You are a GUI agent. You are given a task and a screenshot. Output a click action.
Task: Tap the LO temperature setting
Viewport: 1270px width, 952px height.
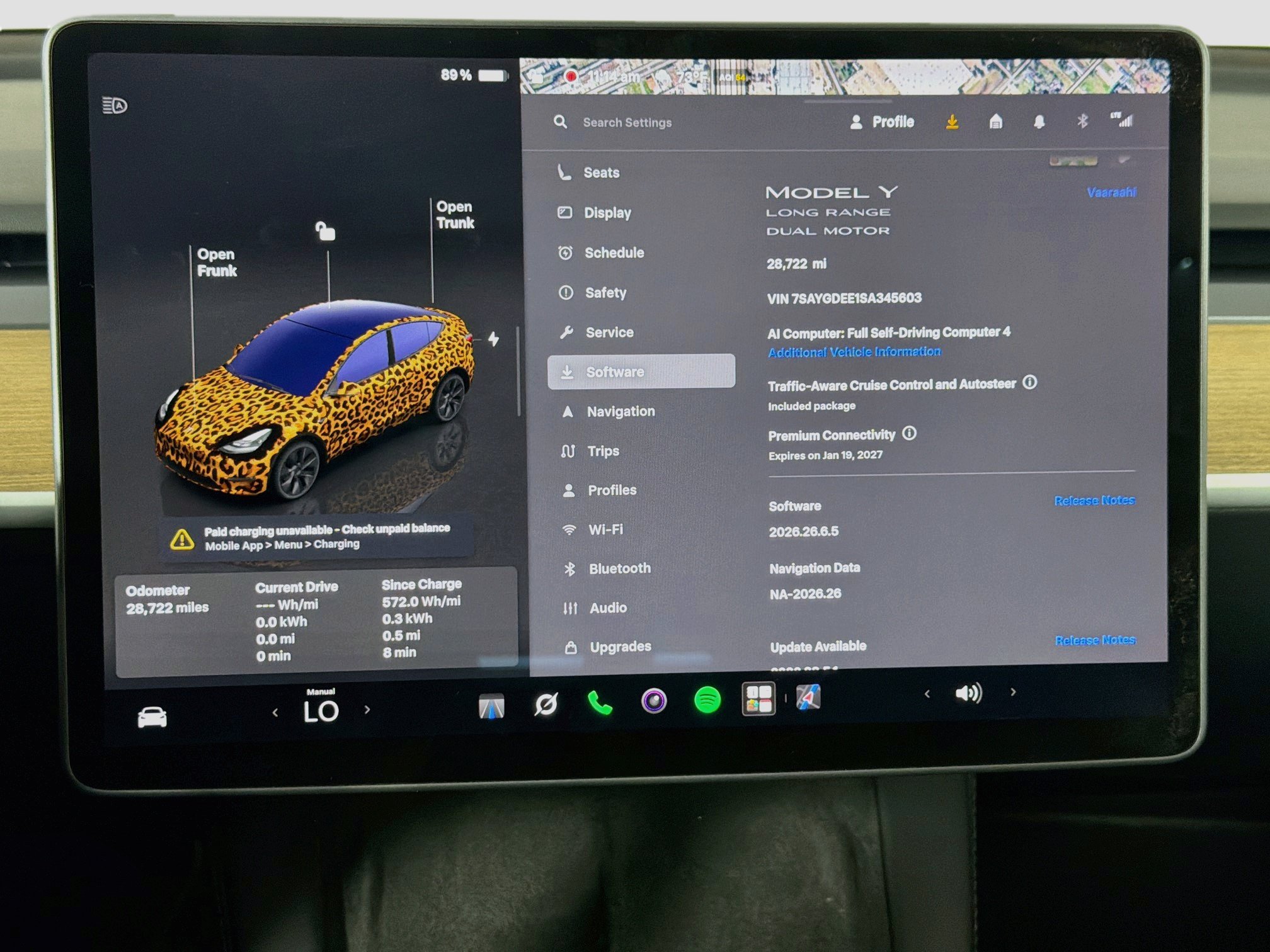pos(321,711)
